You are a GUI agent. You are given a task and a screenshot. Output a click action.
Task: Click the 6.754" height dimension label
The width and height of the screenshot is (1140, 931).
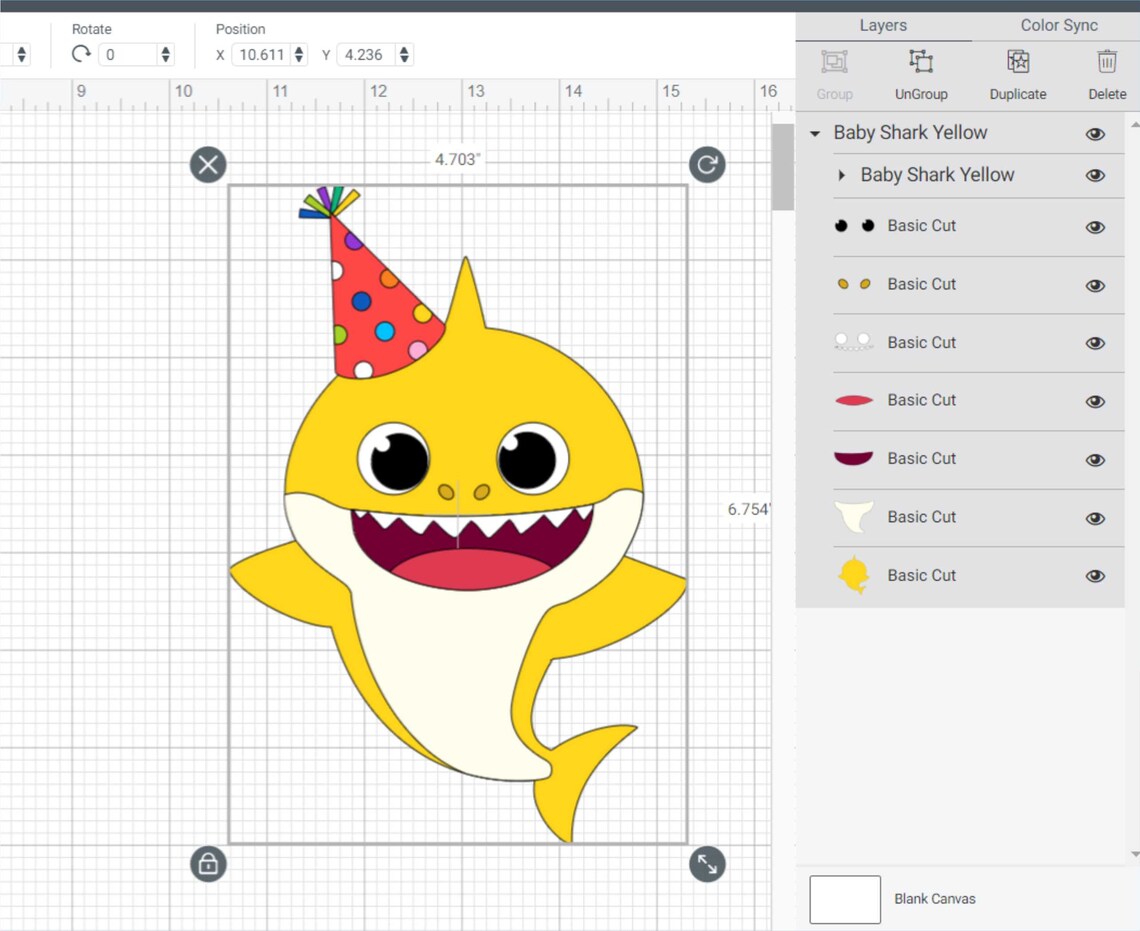[748, 509]
